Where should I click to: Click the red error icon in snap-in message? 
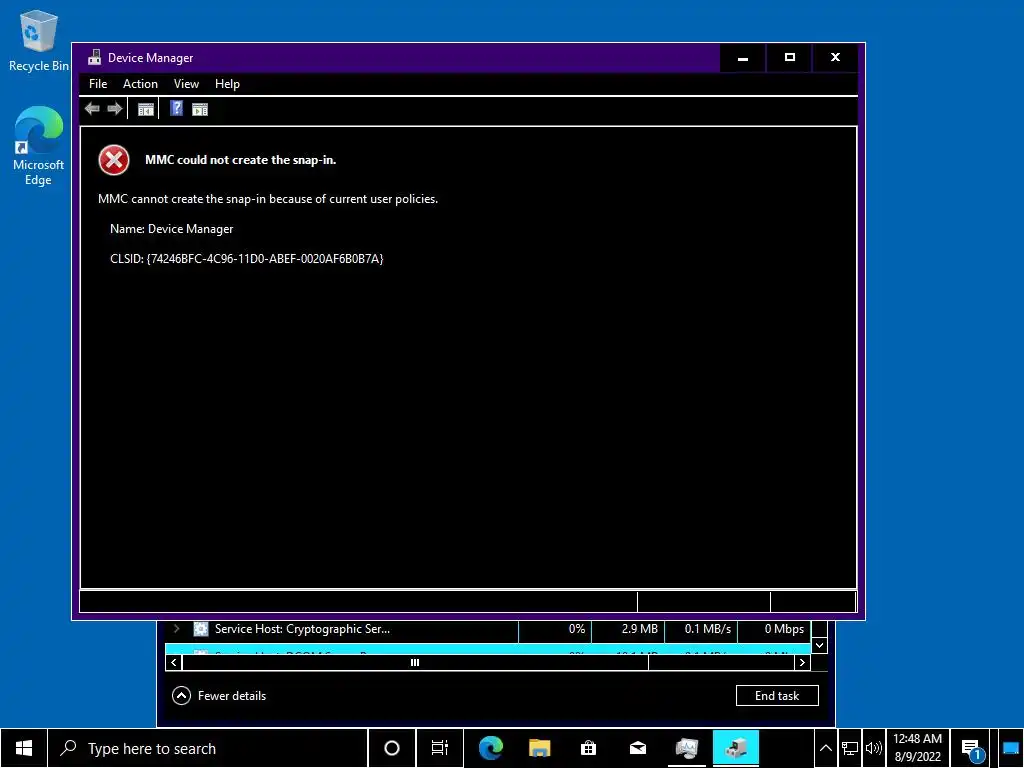click(114, 160)
